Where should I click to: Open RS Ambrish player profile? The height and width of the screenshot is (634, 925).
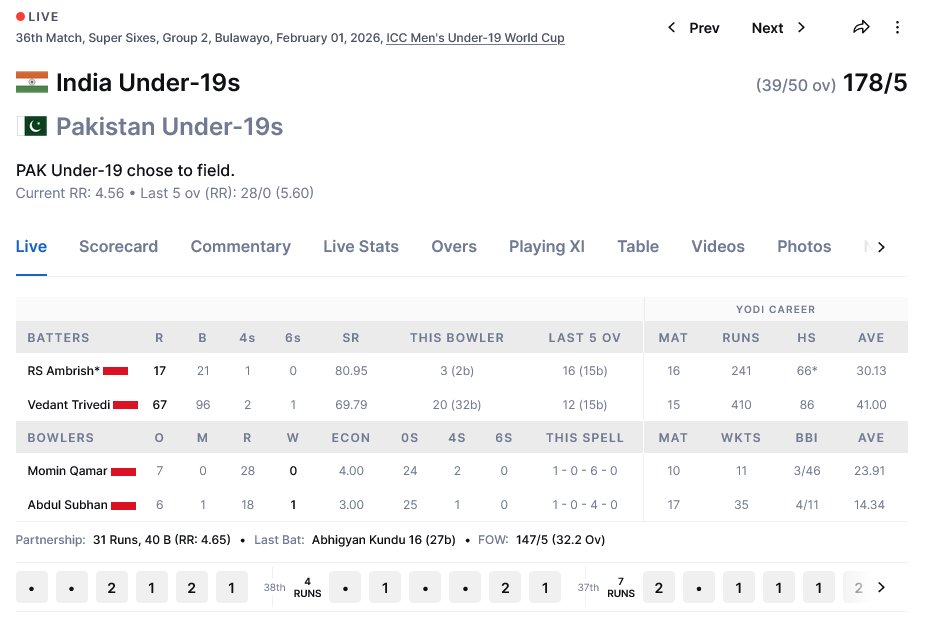(64, 371)
